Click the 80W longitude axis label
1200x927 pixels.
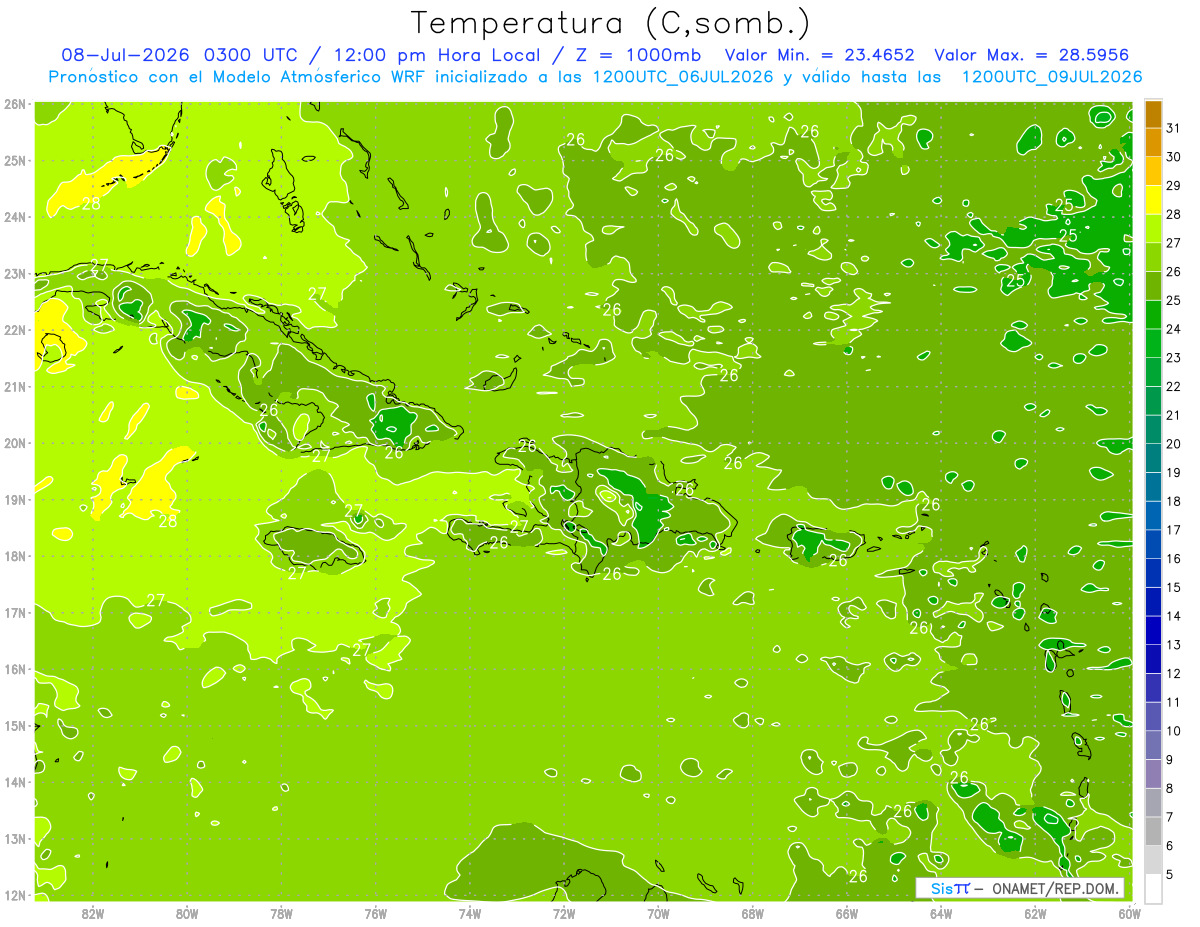point(186,912)
